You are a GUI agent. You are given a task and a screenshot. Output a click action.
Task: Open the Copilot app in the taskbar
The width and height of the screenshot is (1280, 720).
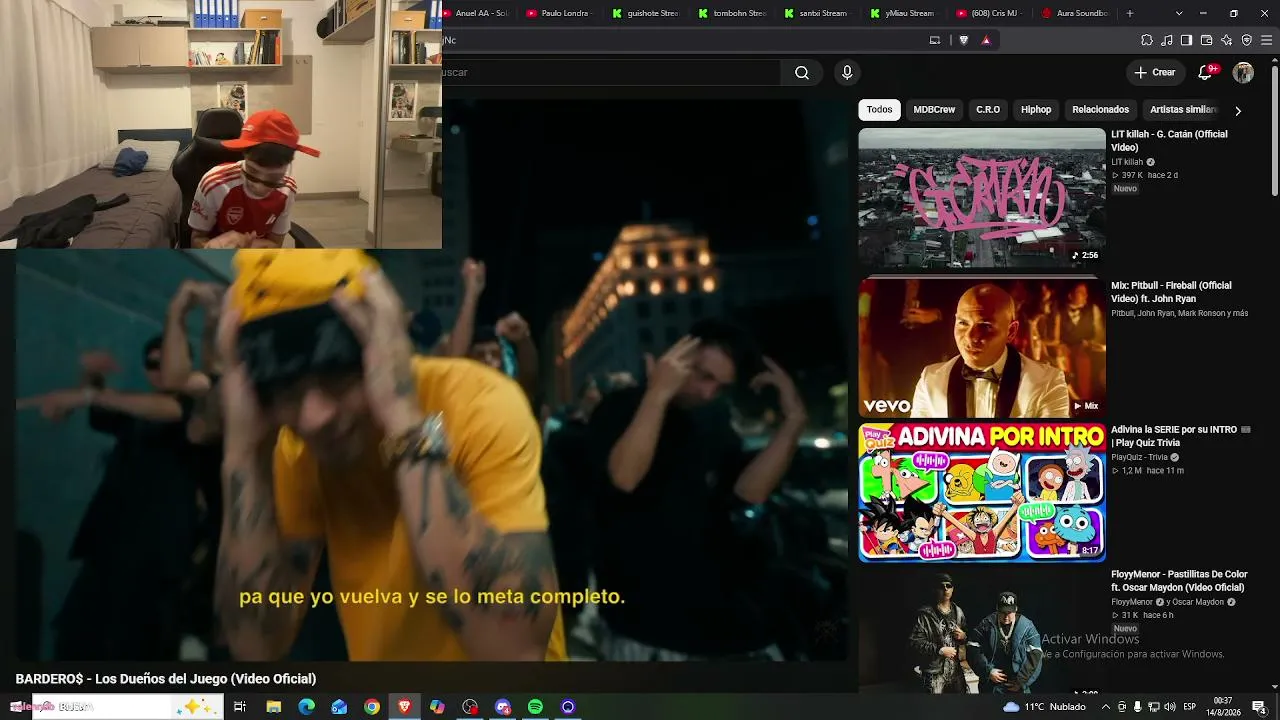(437, 707)
